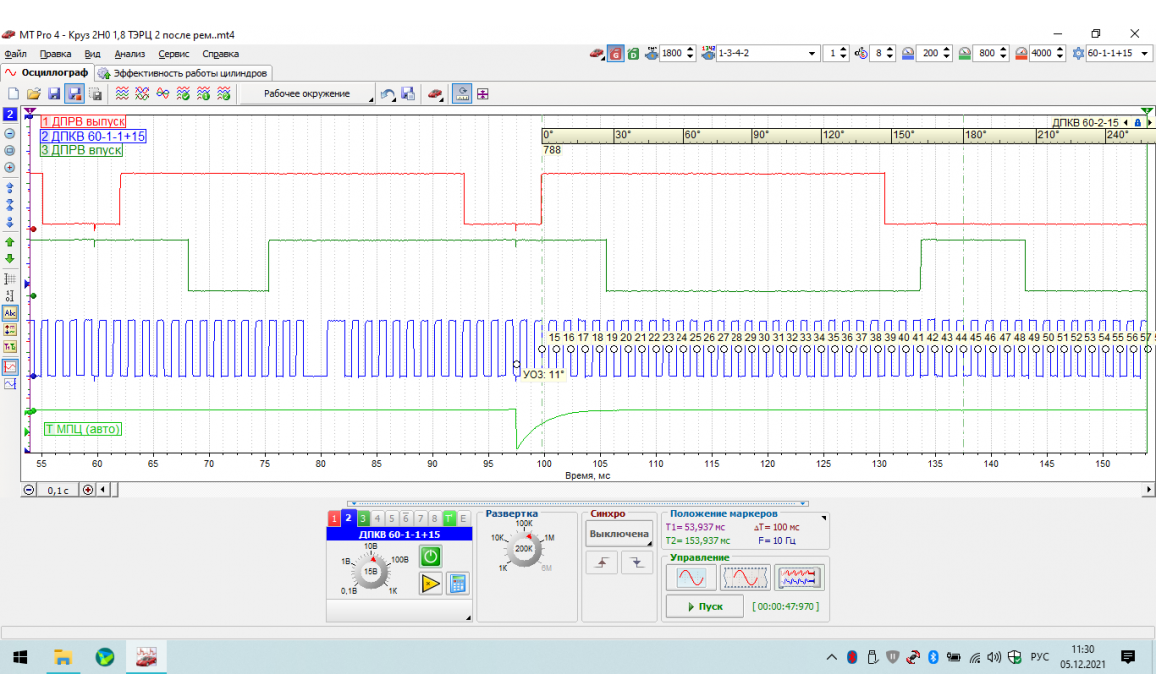Click the open folder icon in toolbar
This screenshot has height=700, width=1156.
click(x=33, y=94)
